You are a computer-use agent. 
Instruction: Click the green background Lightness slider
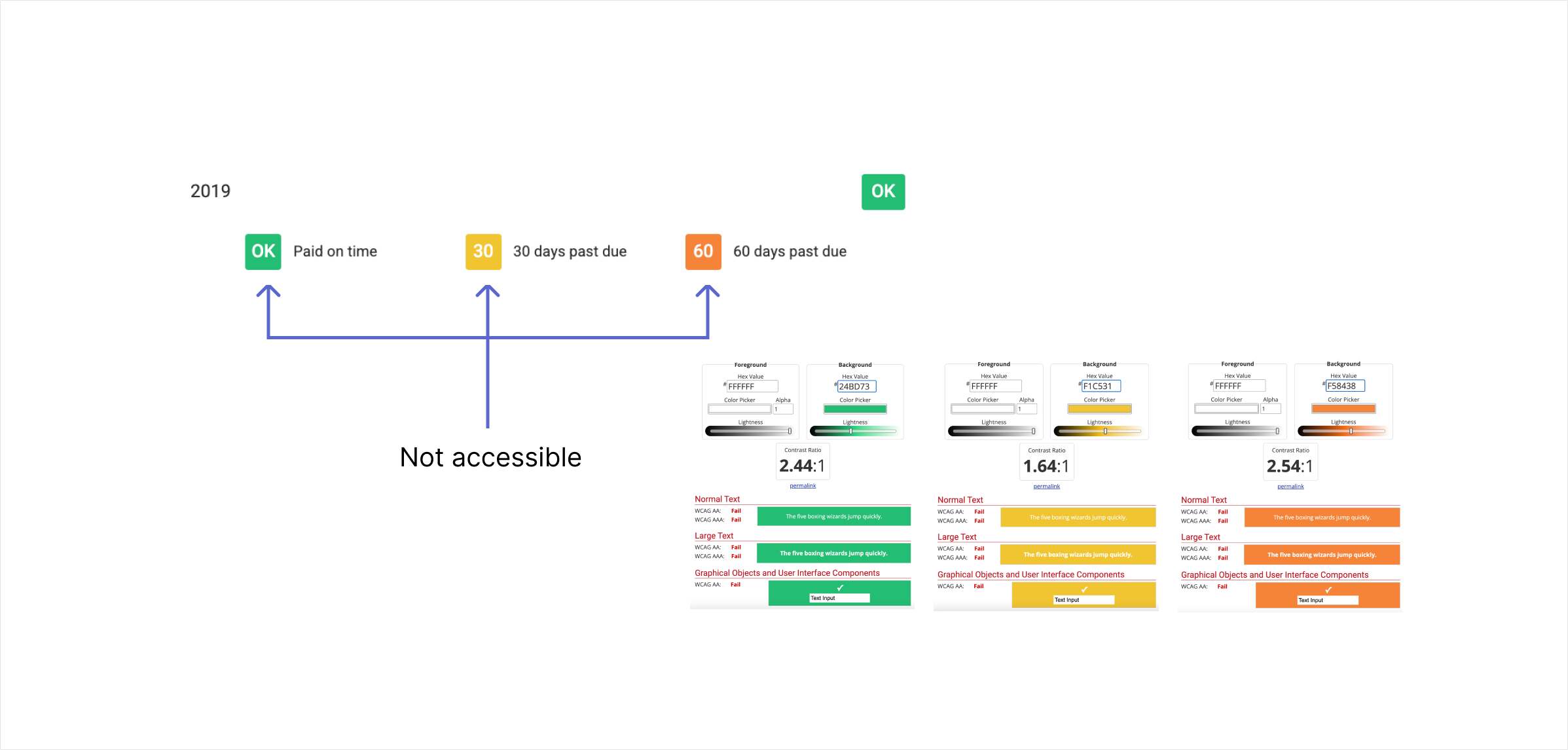(x=854, y=431)
